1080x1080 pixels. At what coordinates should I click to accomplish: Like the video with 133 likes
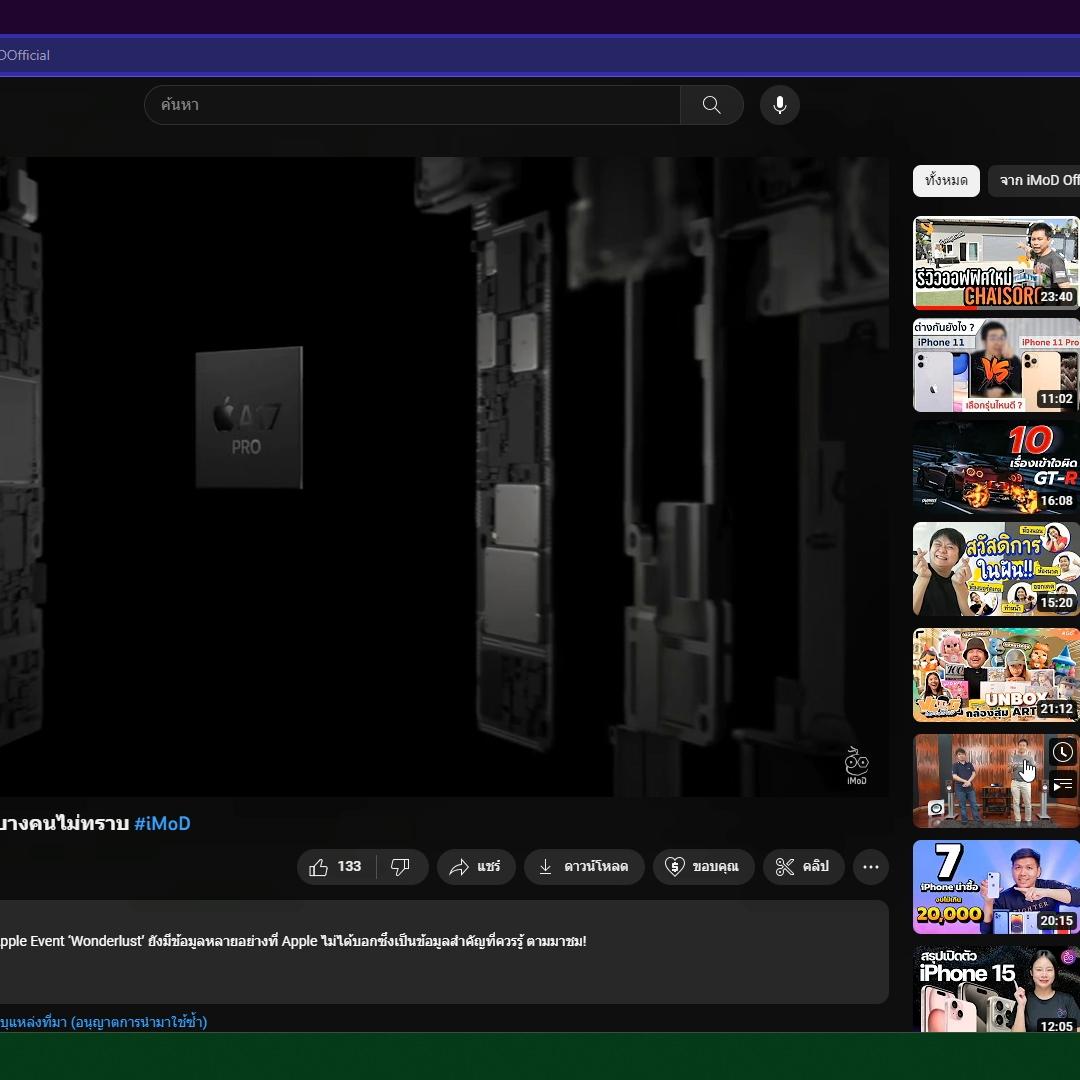click(x=336, y=866)
